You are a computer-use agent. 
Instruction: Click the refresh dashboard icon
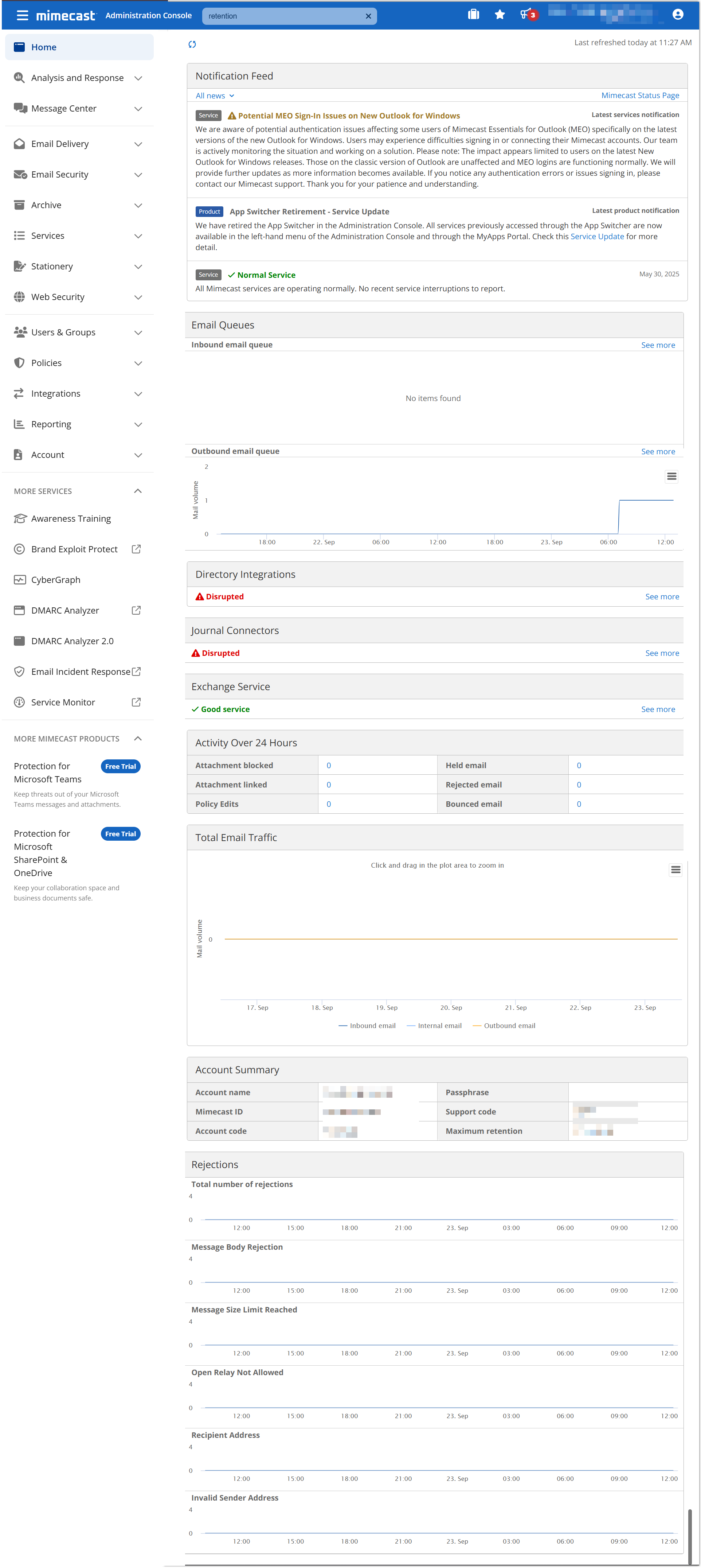(x=192, y=44)
